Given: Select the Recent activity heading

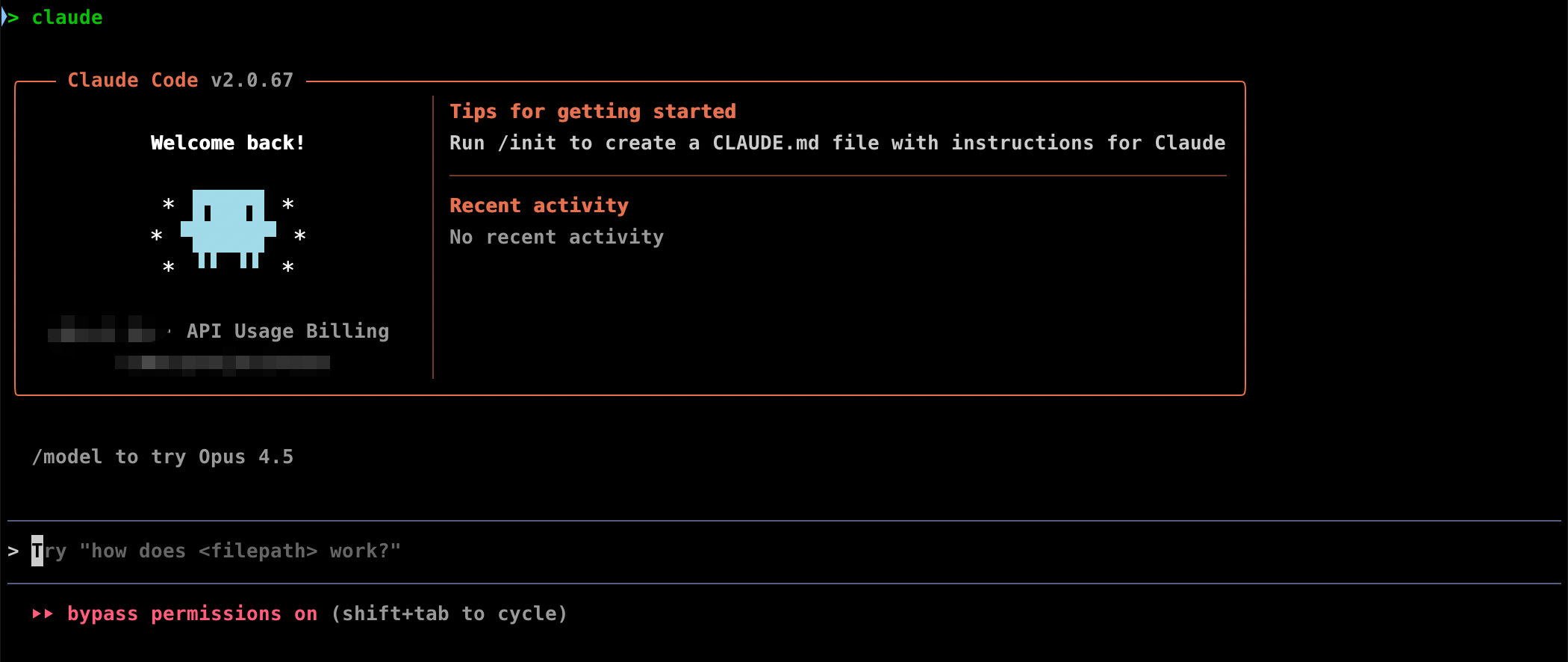Looking at the screenshot, I should coord(538,205).
